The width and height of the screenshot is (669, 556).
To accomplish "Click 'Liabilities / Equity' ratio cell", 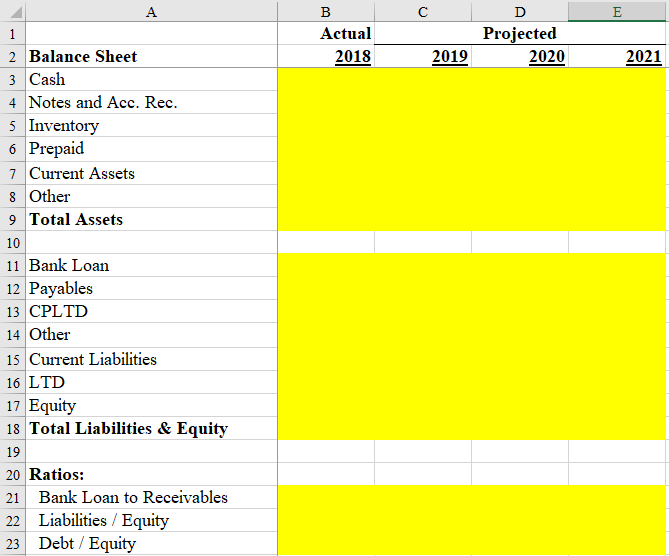I will (151, 521).
